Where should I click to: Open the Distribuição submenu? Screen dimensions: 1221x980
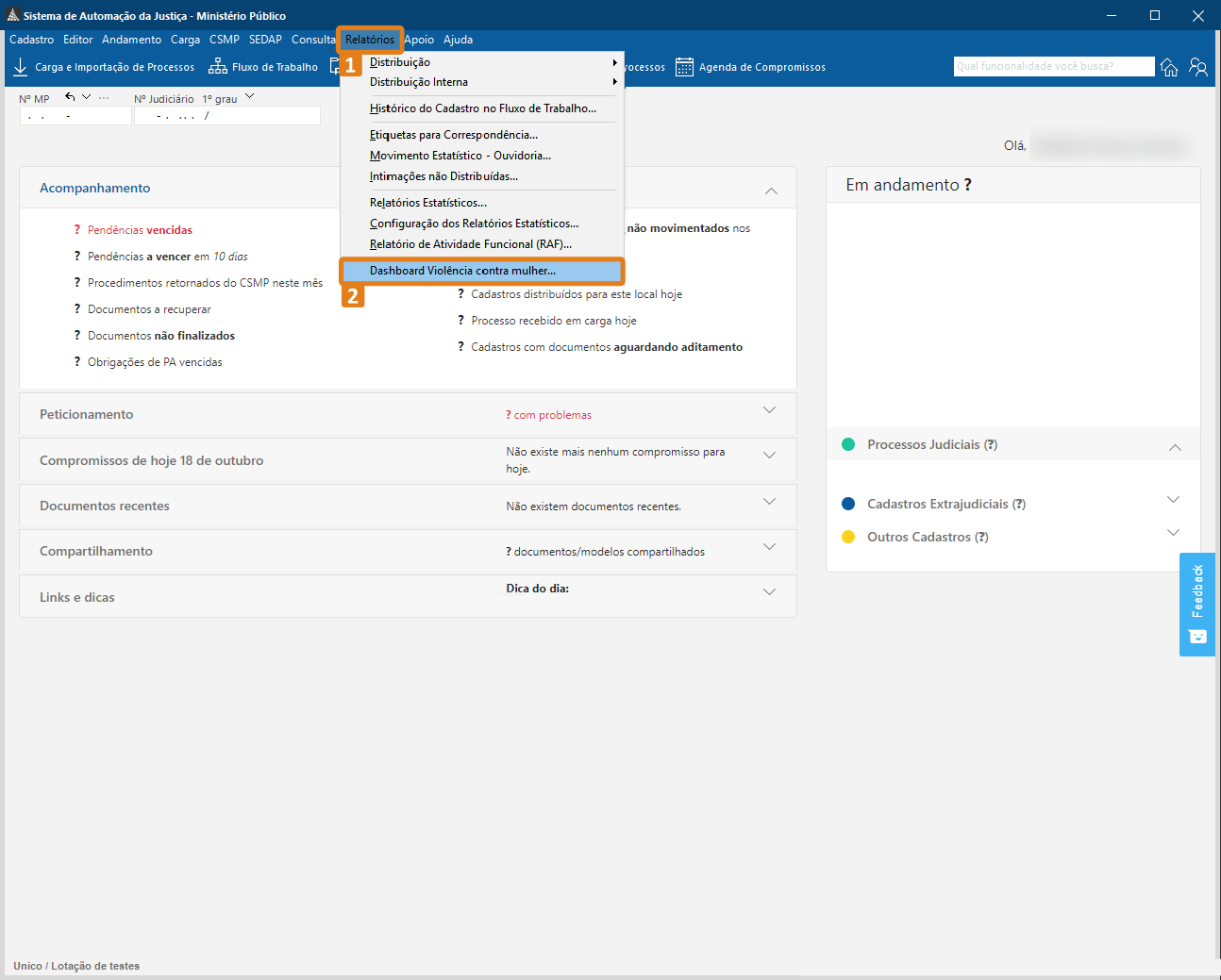coord(481,62)
